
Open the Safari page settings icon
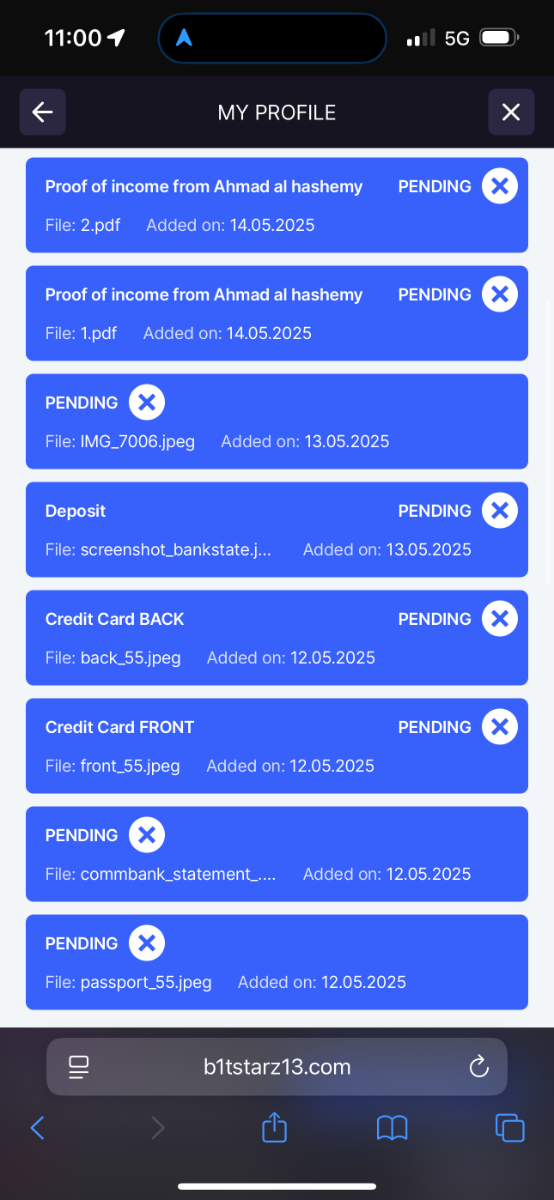pos(79,1067)
